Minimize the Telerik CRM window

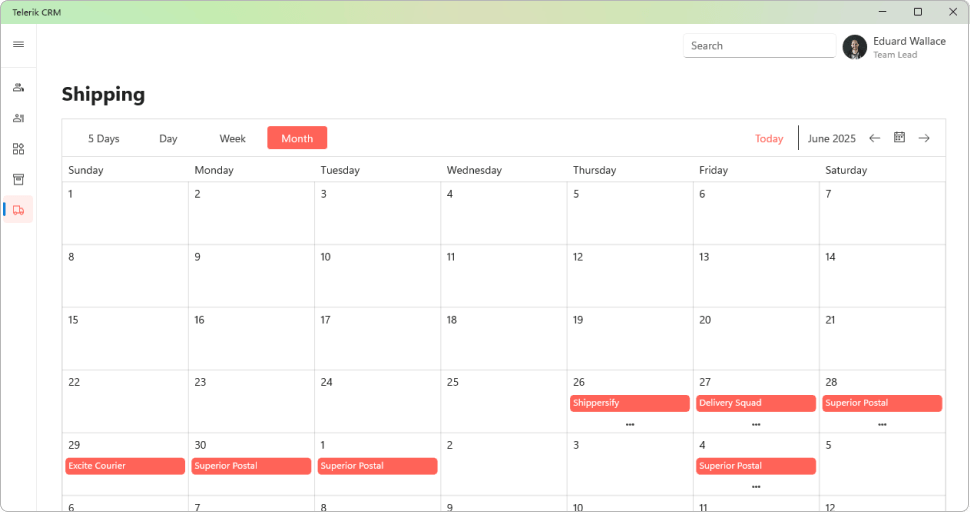tap(883, 12)
